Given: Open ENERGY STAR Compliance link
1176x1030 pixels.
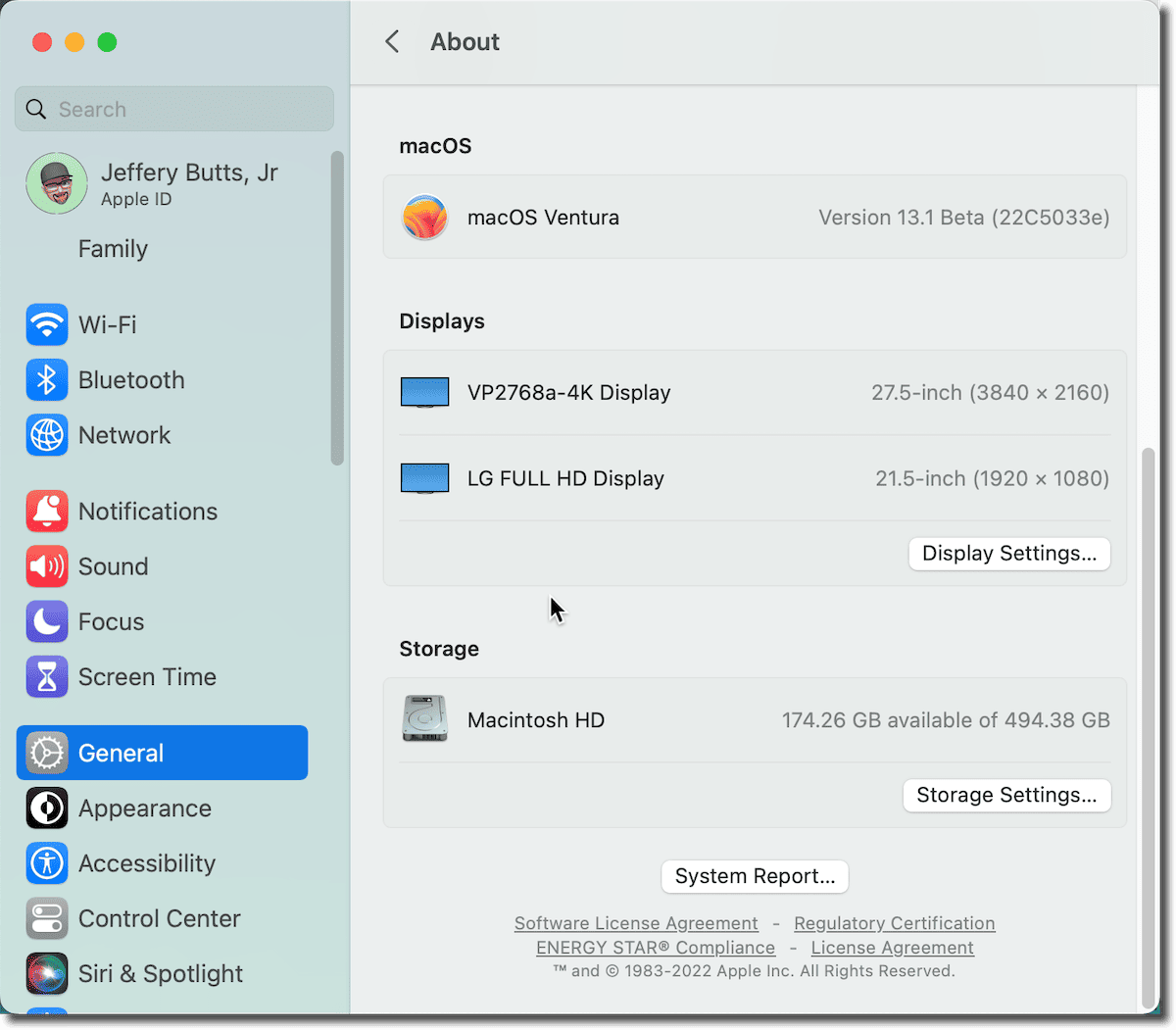Looking at the screenshot, I should coord(656,948).
